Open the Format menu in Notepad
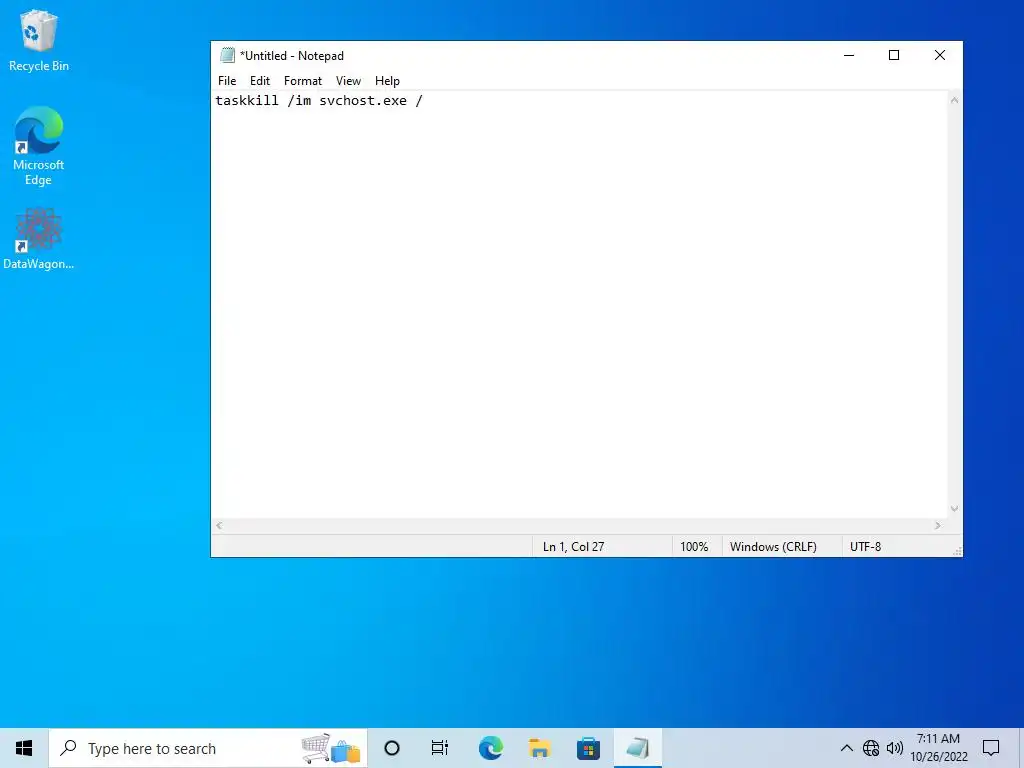The width and height of the screenshot is (1024, 768). (303, 81)
